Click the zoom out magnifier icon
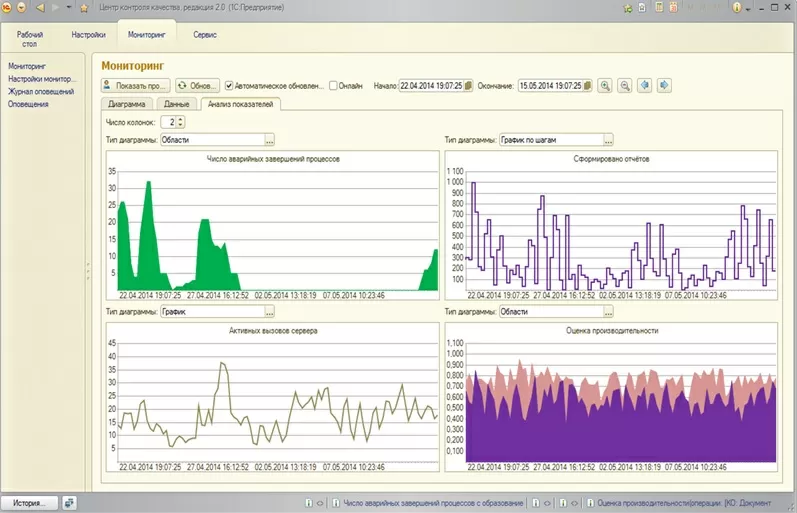 tap(625, 86)
